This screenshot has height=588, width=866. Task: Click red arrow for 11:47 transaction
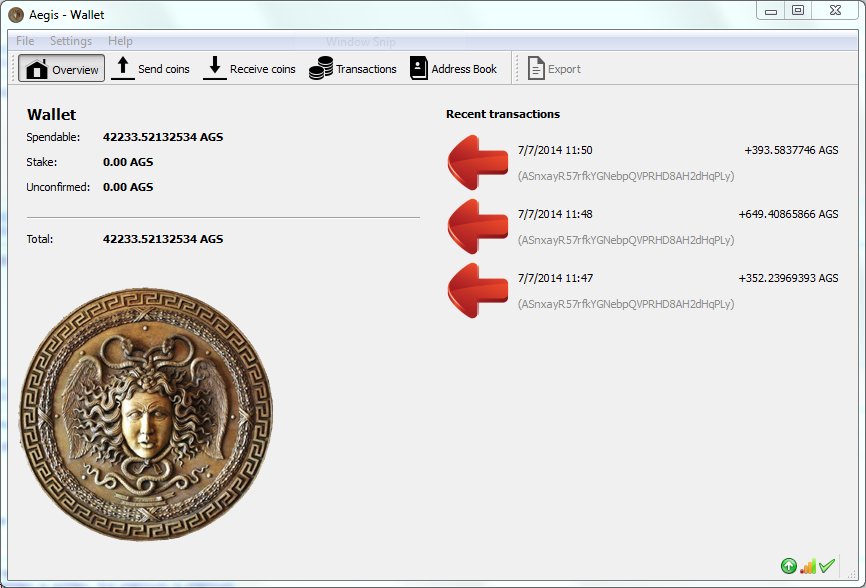tap(478, 290)
